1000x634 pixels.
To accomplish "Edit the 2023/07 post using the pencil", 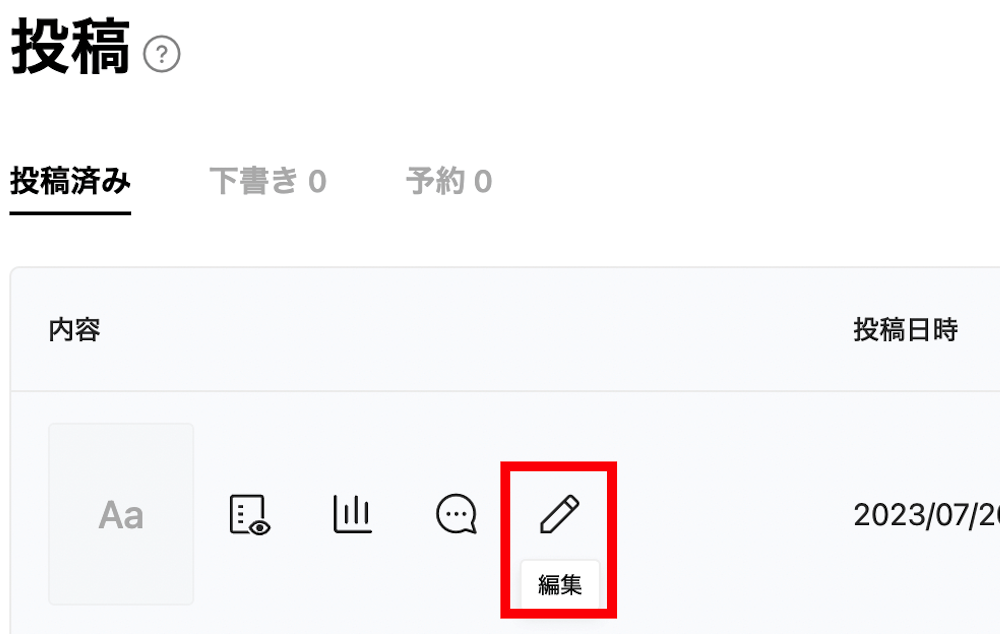I will click(559, 513).
